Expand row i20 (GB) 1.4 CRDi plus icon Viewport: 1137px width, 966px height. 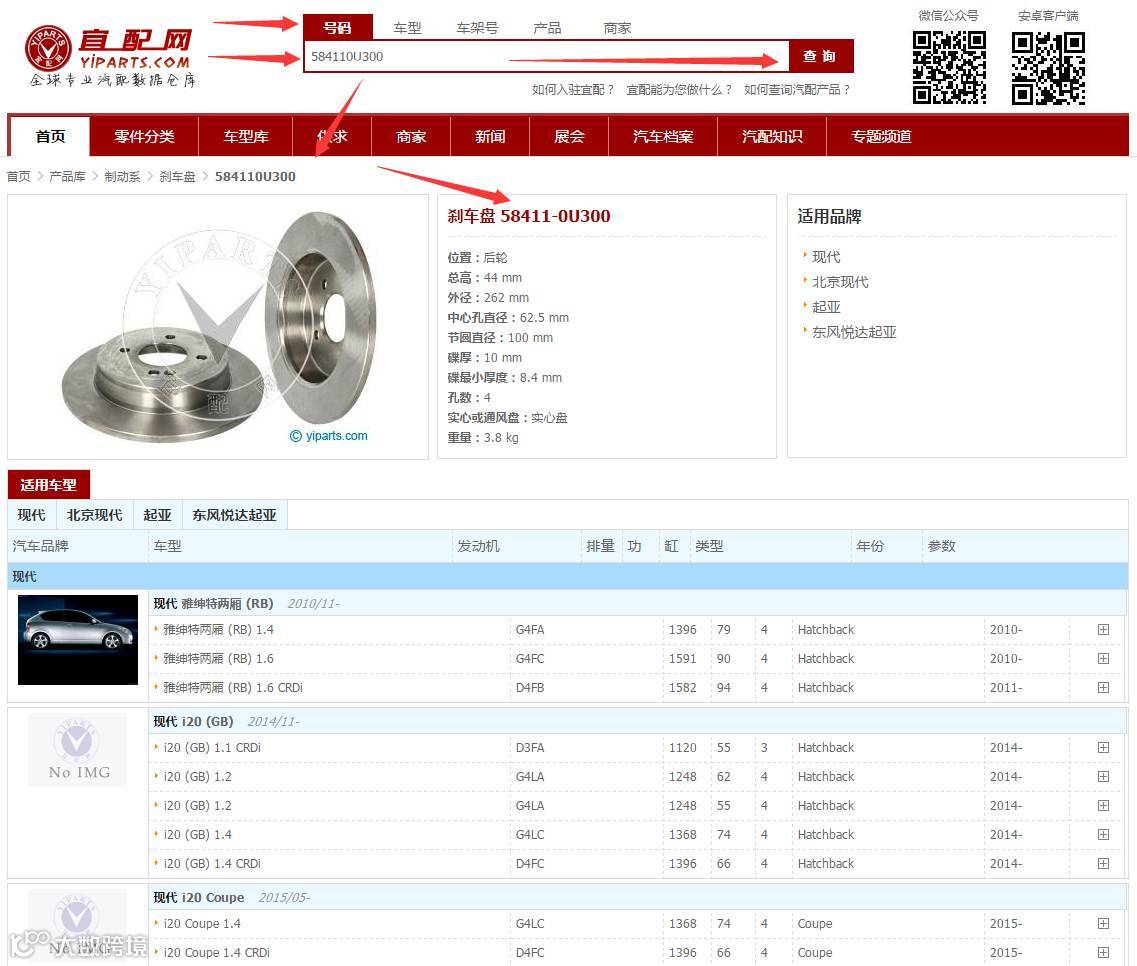tap(1103, 864)
